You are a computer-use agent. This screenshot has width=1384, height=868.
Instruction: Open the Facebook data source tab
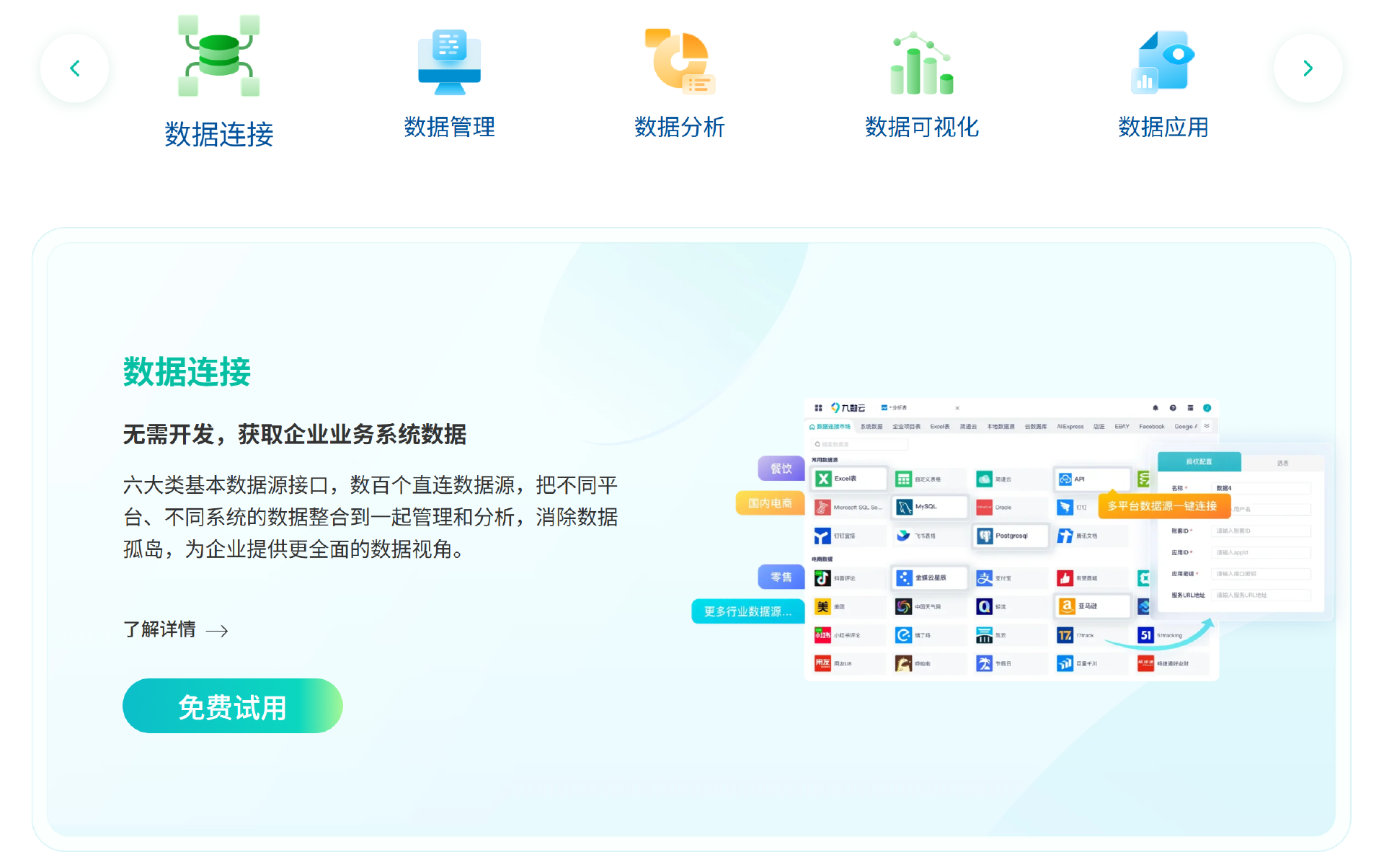tap(1152, 426)
